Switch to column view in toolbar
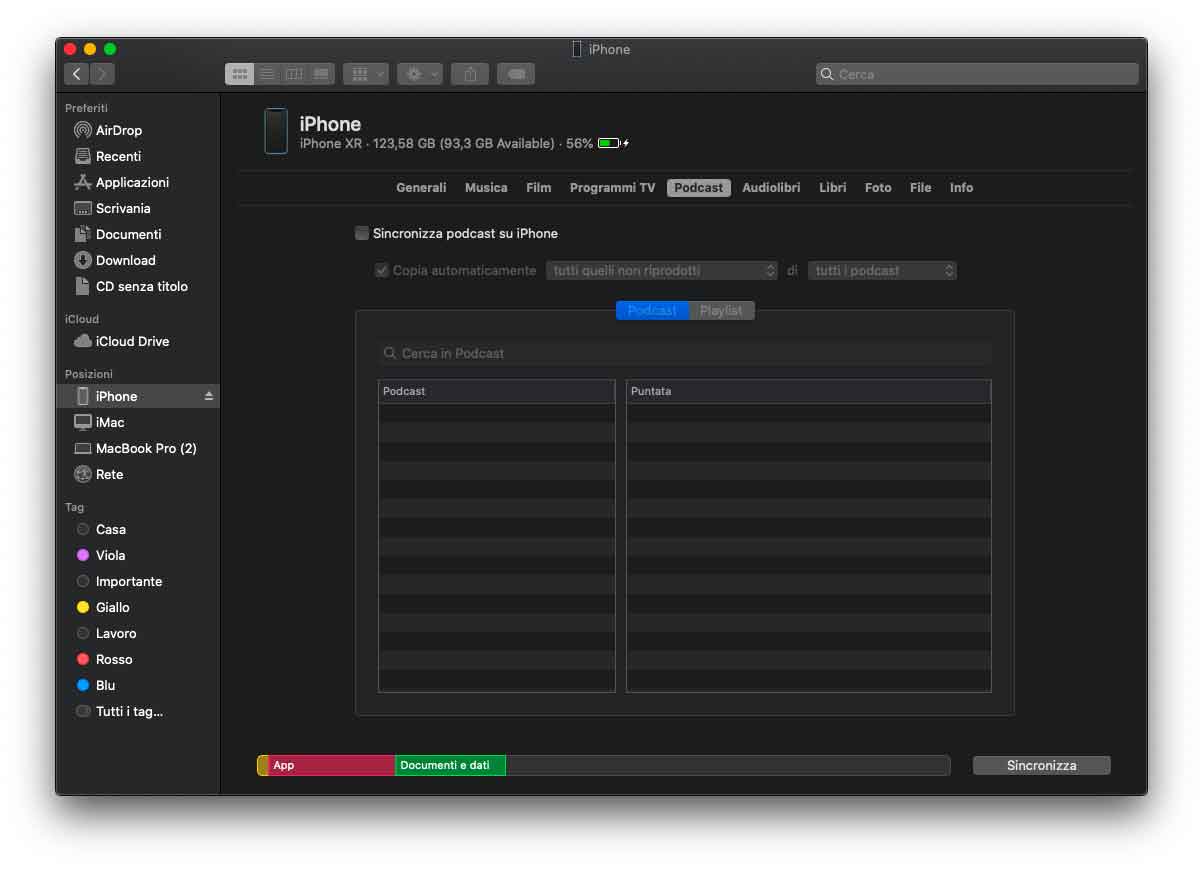This screenshot has height=869, width=1203. (x=294, y=74)
